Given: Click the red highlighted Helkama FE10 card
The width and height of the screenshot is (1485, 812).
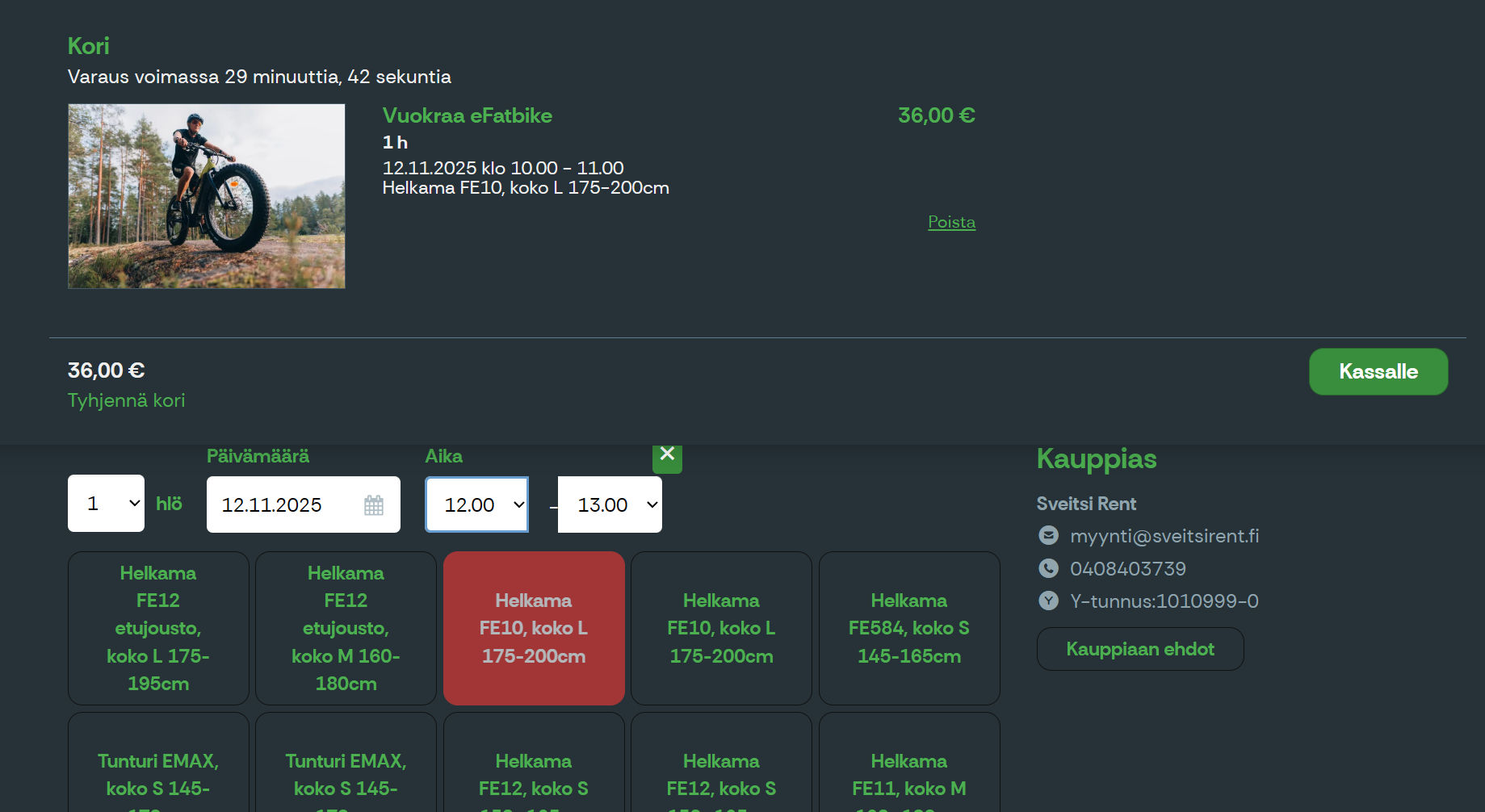Looking at the screenshot, I should tap(534, 628).
